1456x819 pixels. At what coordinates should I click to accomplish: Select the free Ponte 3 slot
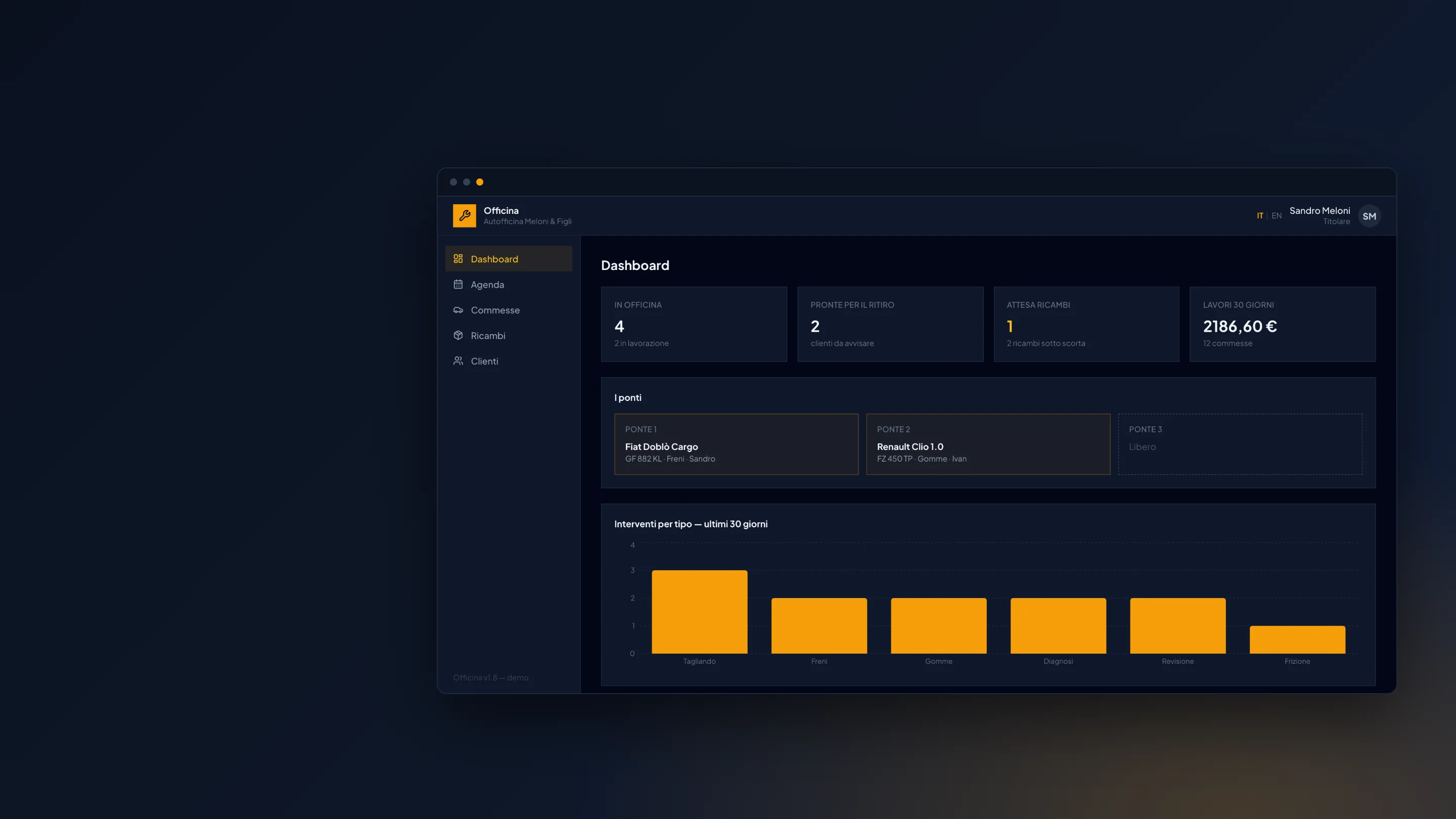click(x=1240, y=444)
